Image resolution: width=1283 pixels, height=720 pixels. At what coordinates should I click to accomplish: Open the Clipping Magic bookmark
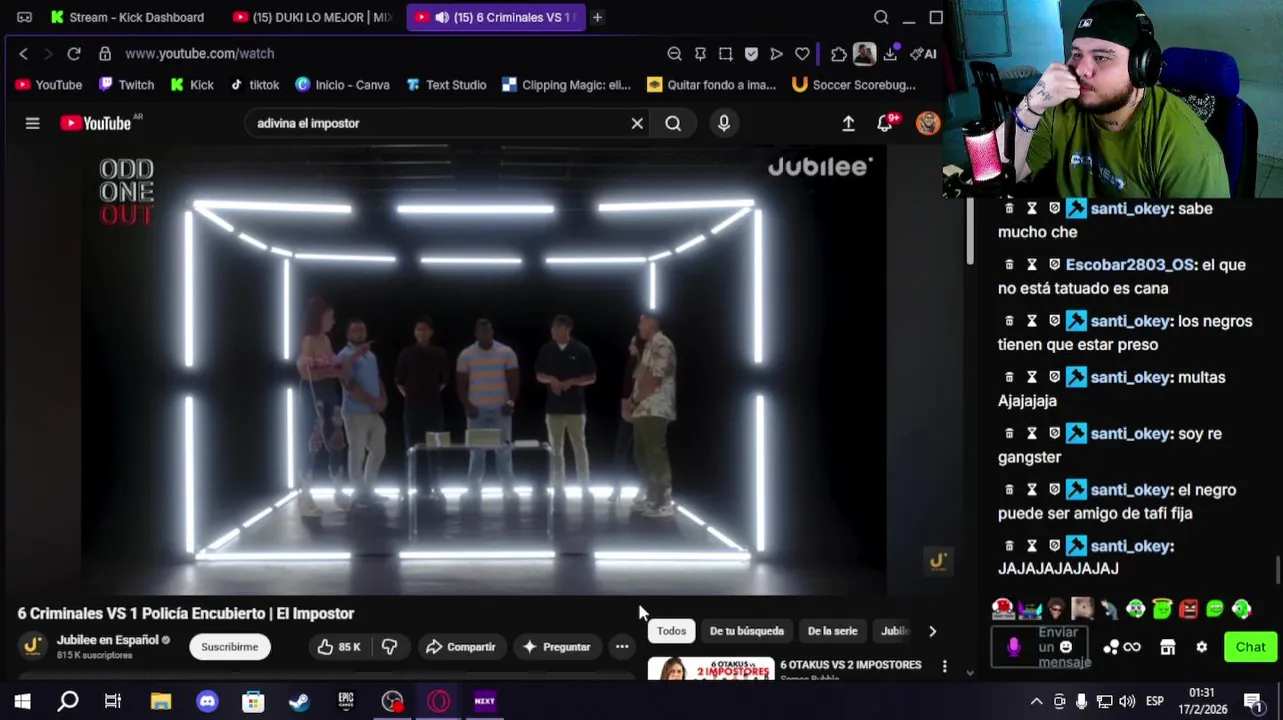click(567, 85)
